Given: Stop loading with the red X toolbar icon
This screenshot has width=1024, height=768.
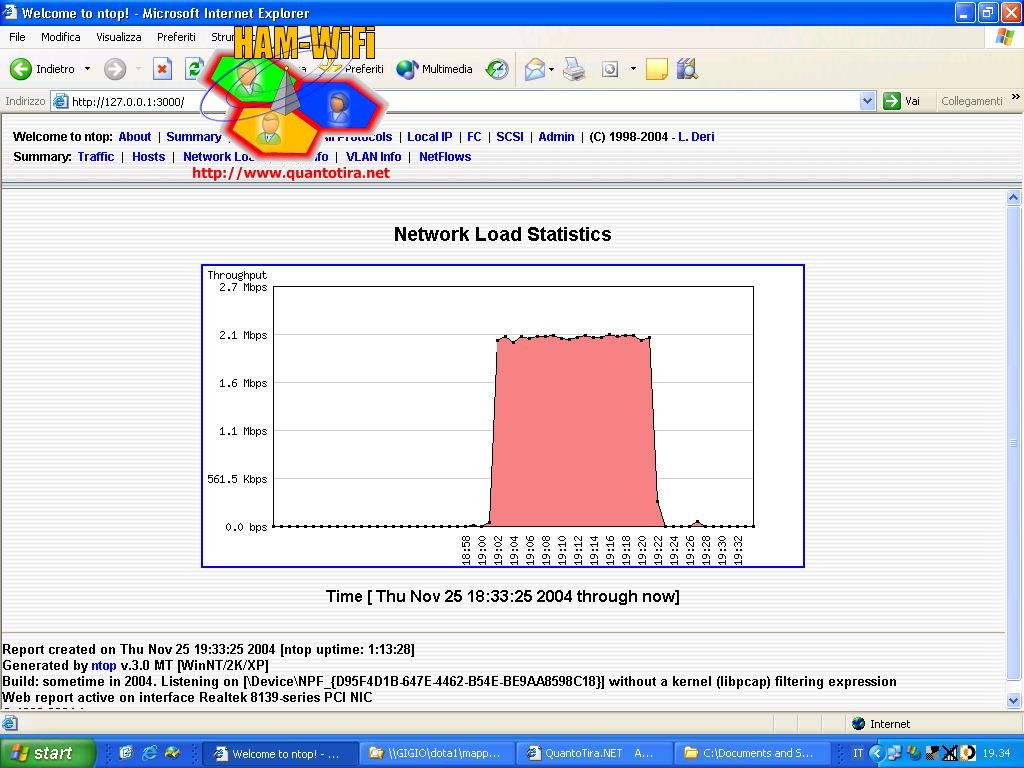Looking at the screenshot, I should [162, 69].
